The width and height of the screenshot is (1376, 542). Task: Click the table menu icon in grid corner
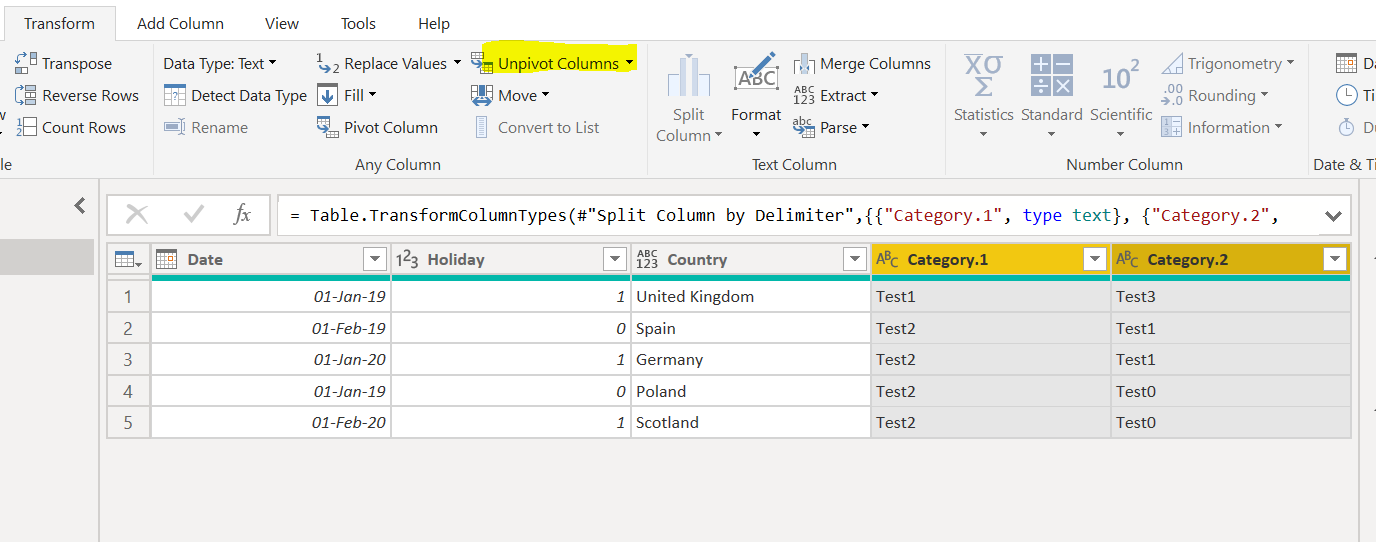tap(128, 260)
